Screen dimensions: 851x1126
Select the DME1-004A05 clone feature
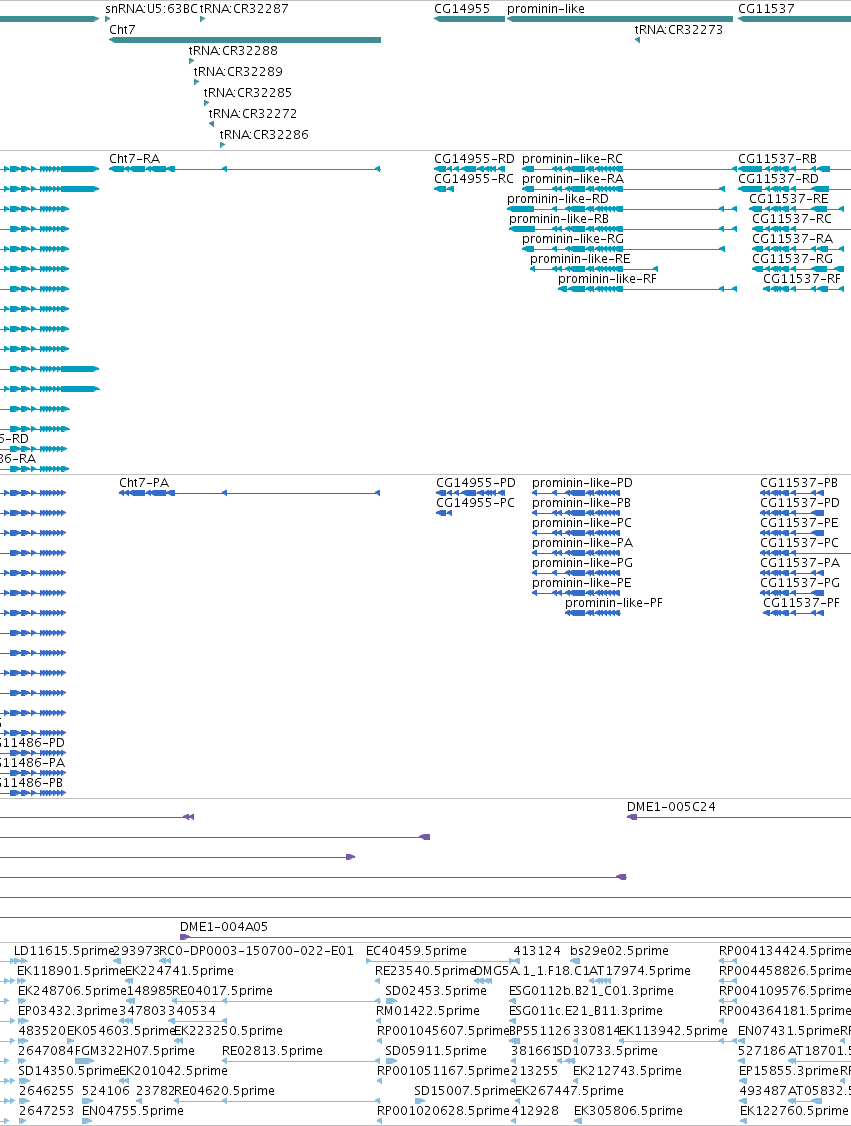[x=224, y=927]
